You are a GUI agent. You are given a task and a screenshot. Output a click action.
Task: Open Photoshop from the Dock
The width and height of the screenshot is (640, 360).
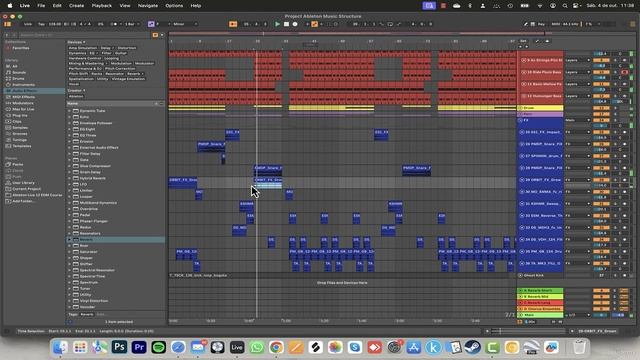click(x=119, y=347)
